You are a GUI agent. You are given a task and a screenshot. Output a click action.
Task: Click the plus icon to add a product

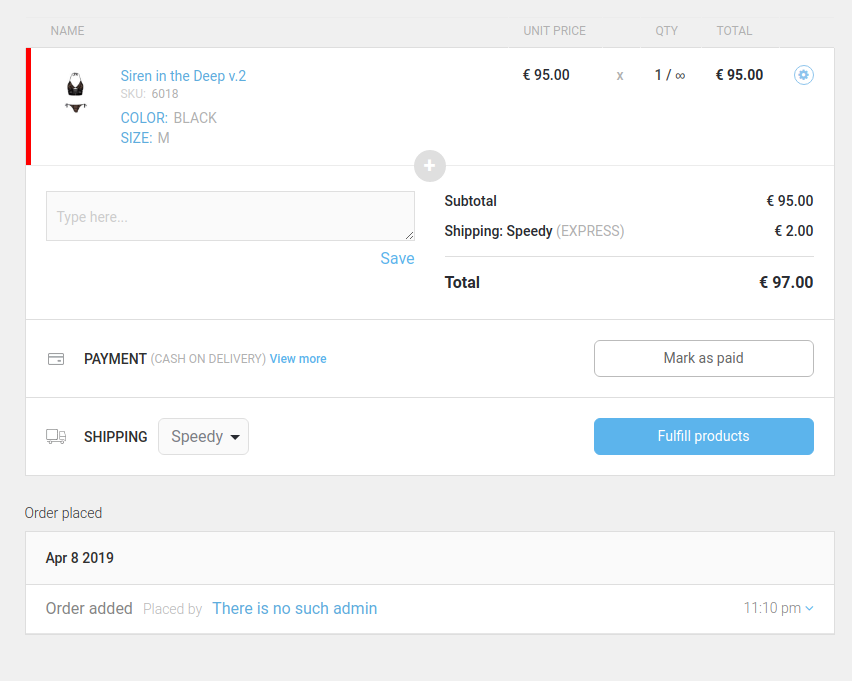(x=429, y=166)
